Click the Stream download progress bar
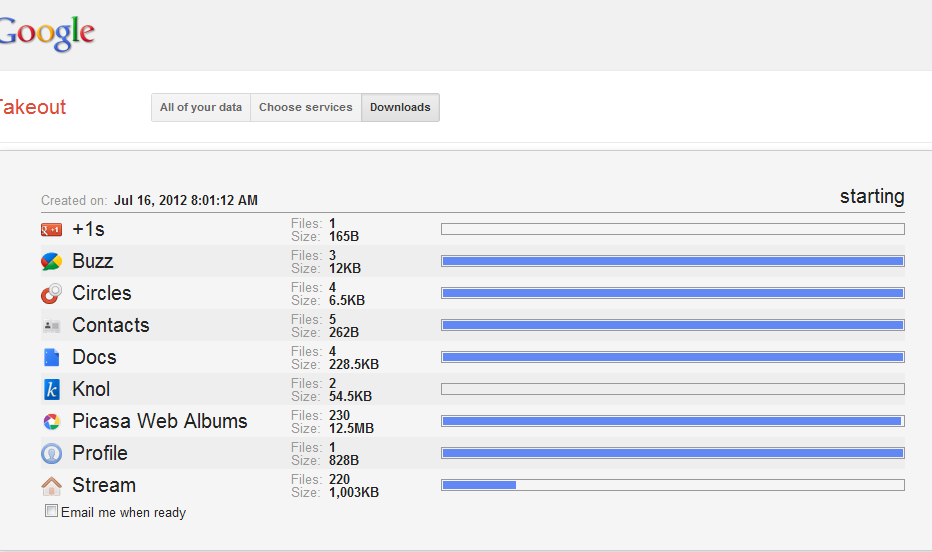932x552 pixels. tap(672, 485)
